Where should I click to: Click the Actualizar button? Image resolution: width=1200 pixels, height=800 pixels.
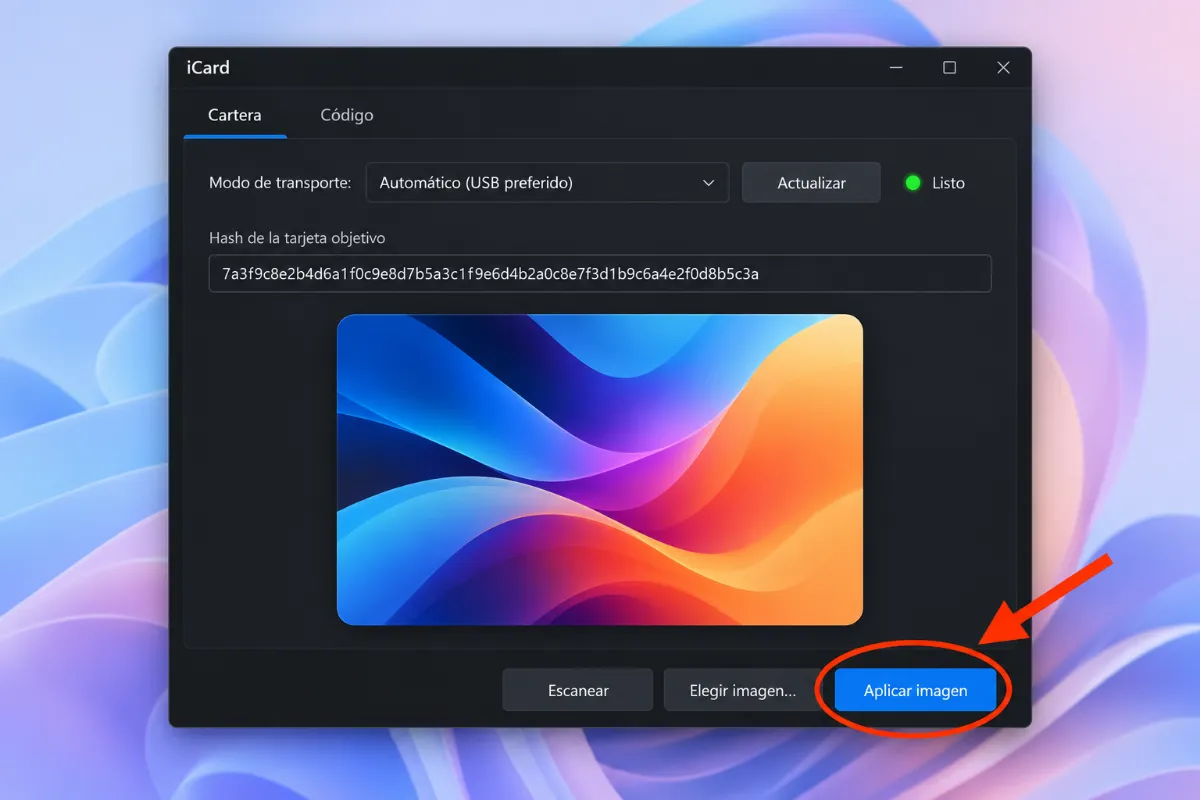(x=811, y=183)
